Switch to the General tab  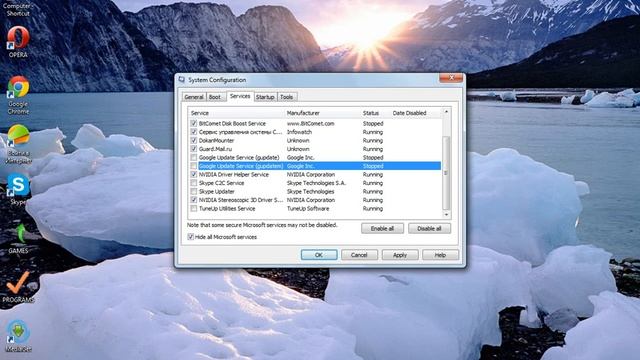click(194, 97)
